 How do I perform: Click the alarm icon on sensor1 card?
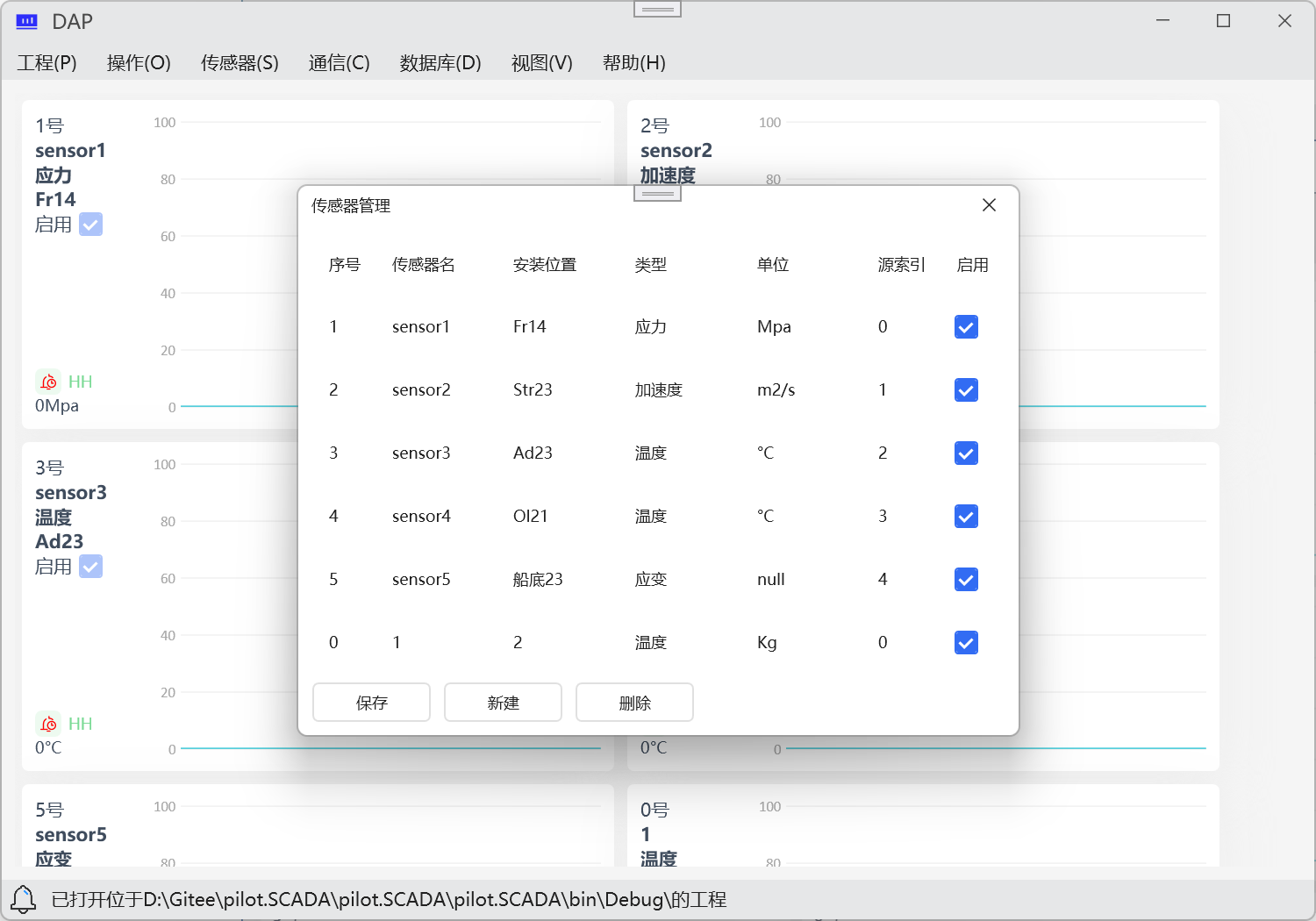48,382
